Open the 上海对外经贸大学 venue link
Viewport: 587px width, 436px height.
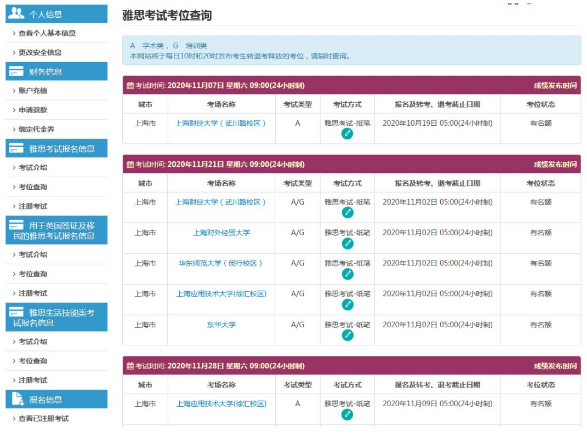click(x=221, y=233)
